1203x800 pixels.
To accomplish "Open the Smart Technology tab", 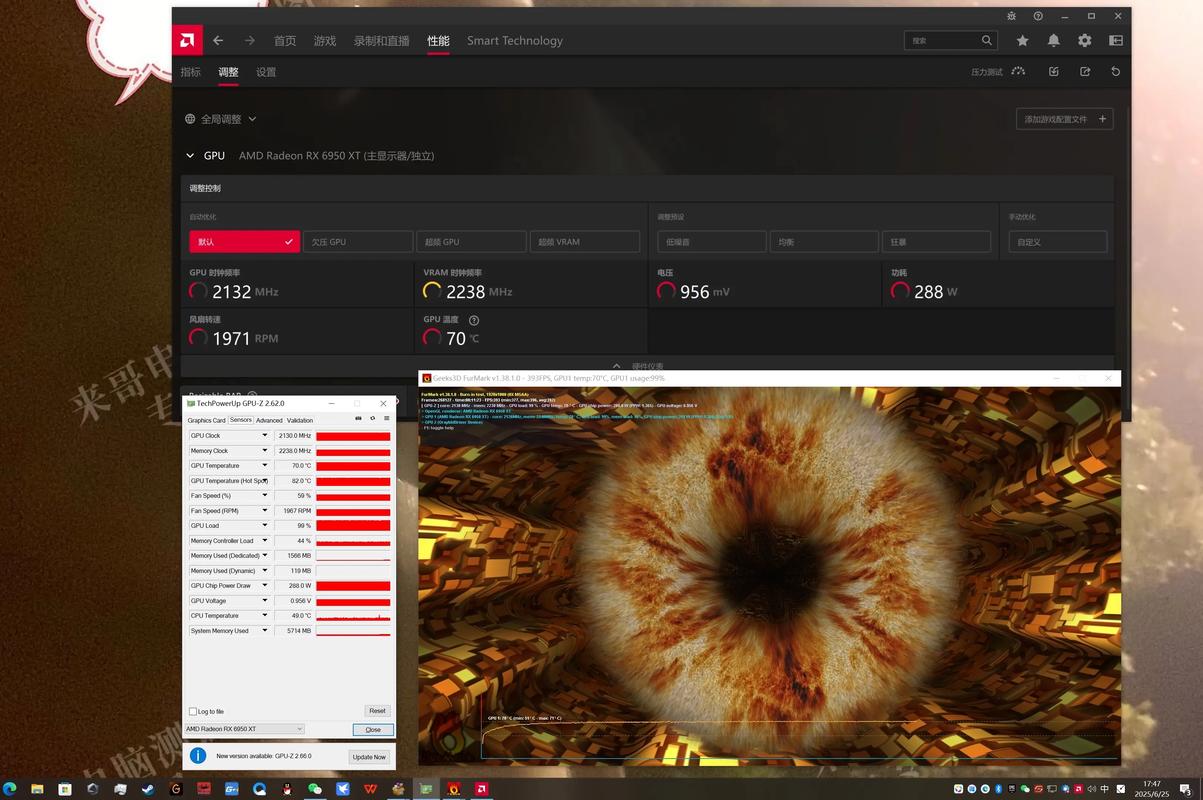I will (x=515, y=41).
